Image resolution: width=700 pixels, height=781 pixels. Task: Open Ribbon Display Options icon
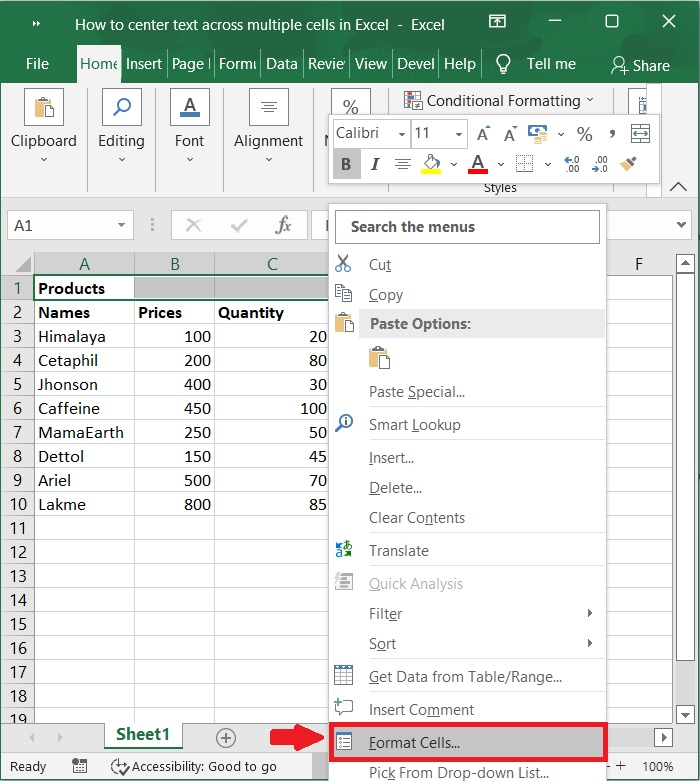pos(497,21)
